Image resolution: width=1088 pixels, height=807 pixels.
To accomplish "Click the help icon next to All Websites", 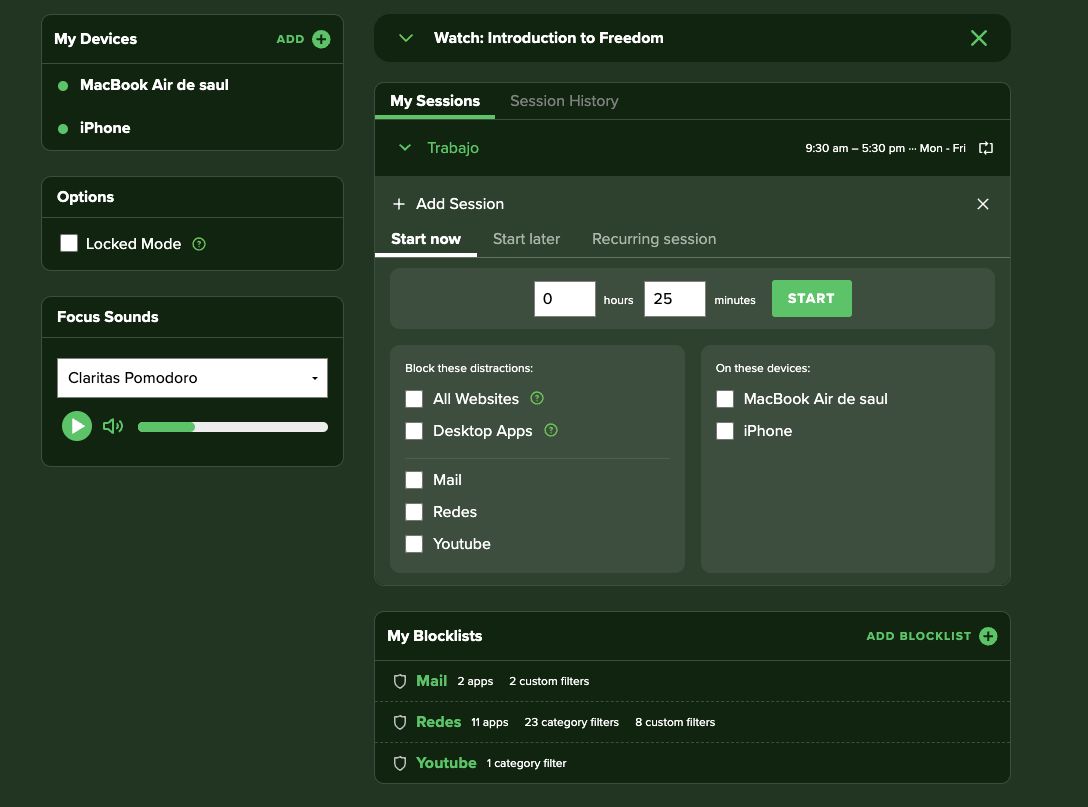I will [537, 398].
